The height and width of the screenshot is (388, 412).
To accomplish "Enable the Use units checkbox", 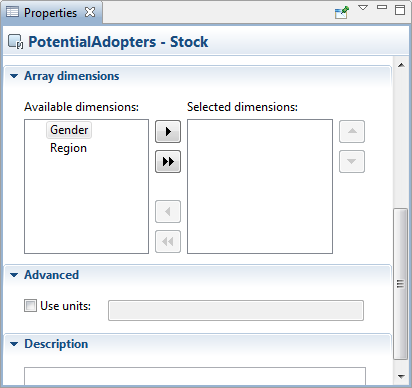I will point(30,306).
